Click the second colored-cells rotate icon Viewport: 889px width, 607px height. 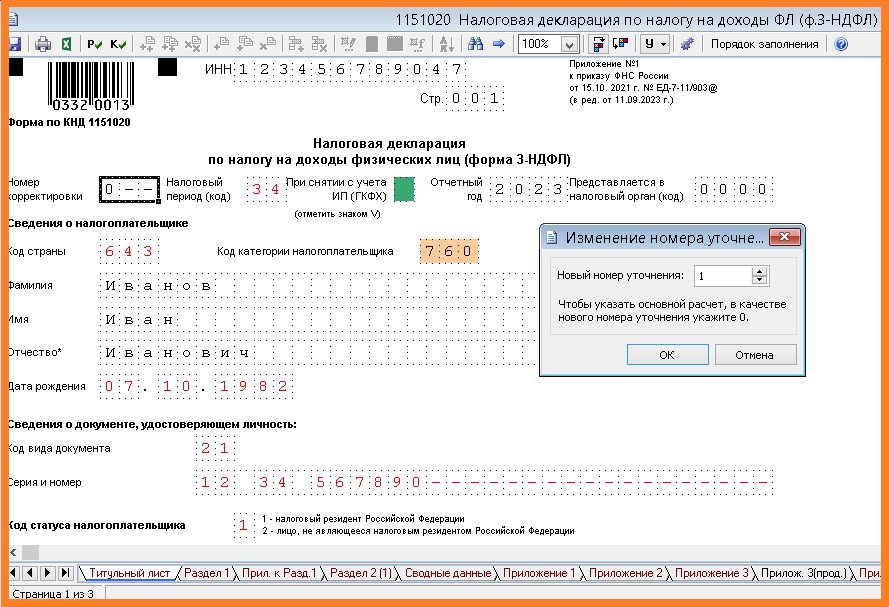[621, 44]
